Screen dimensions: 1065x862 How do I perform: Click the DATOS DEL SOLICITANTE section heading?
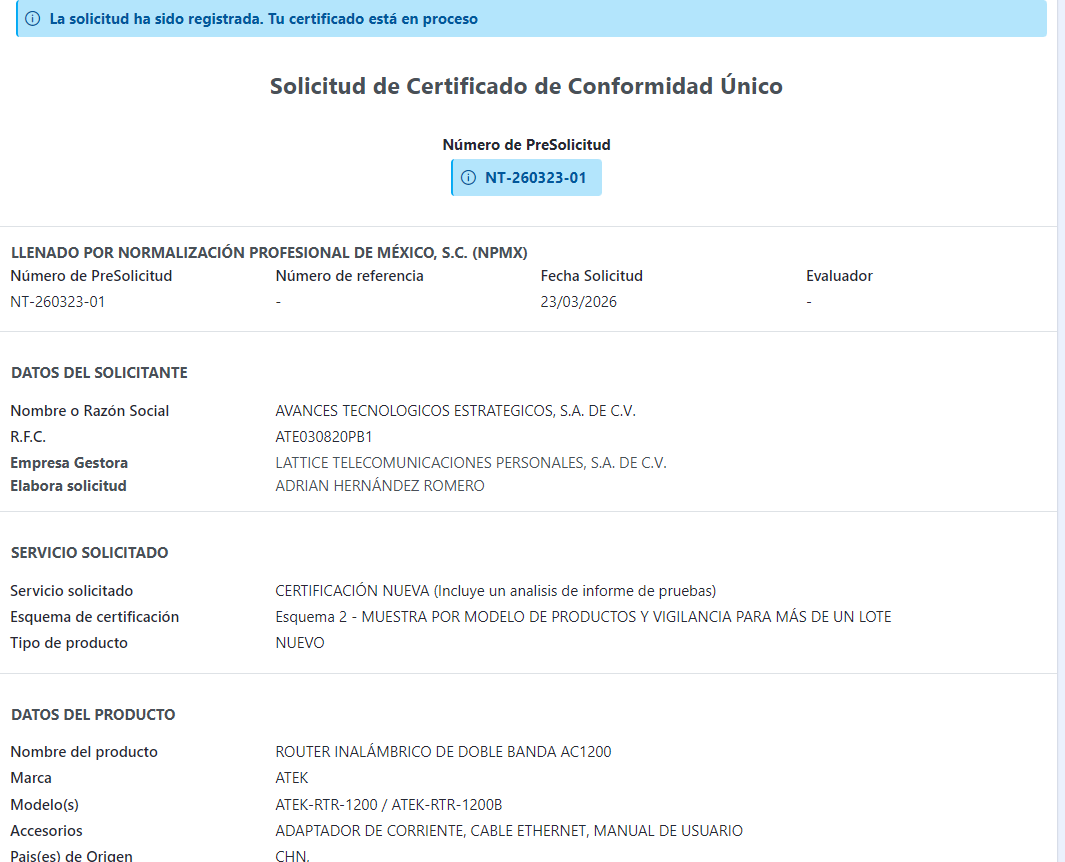(99, 373)
